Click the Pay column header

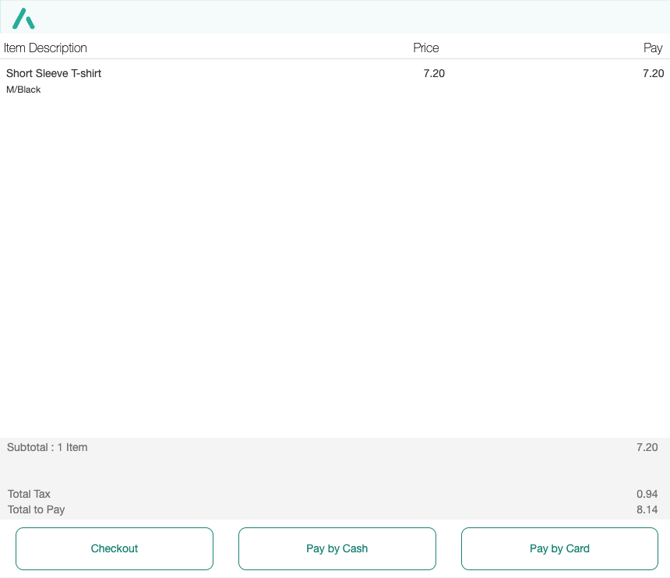pos(652,48)
